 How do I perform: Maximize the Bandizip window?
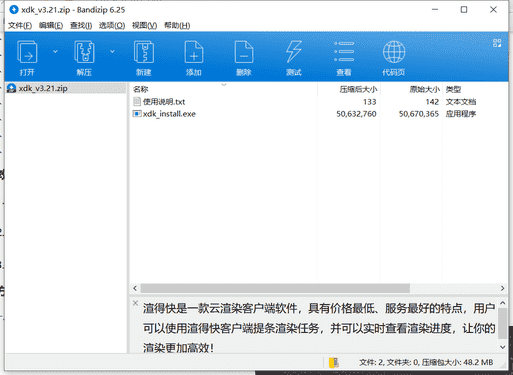point(464,10)
